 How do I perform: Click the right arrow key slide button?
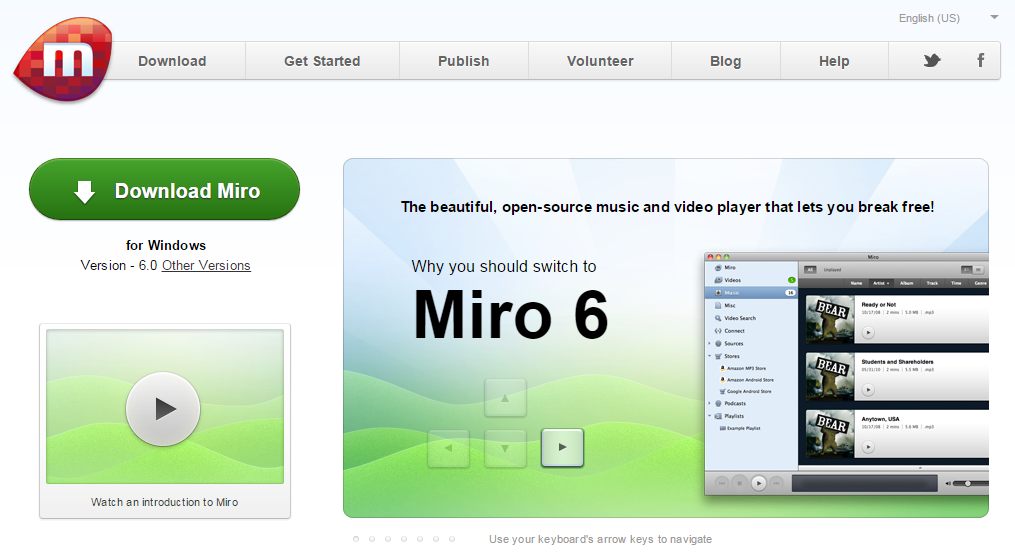coord(563,447)
